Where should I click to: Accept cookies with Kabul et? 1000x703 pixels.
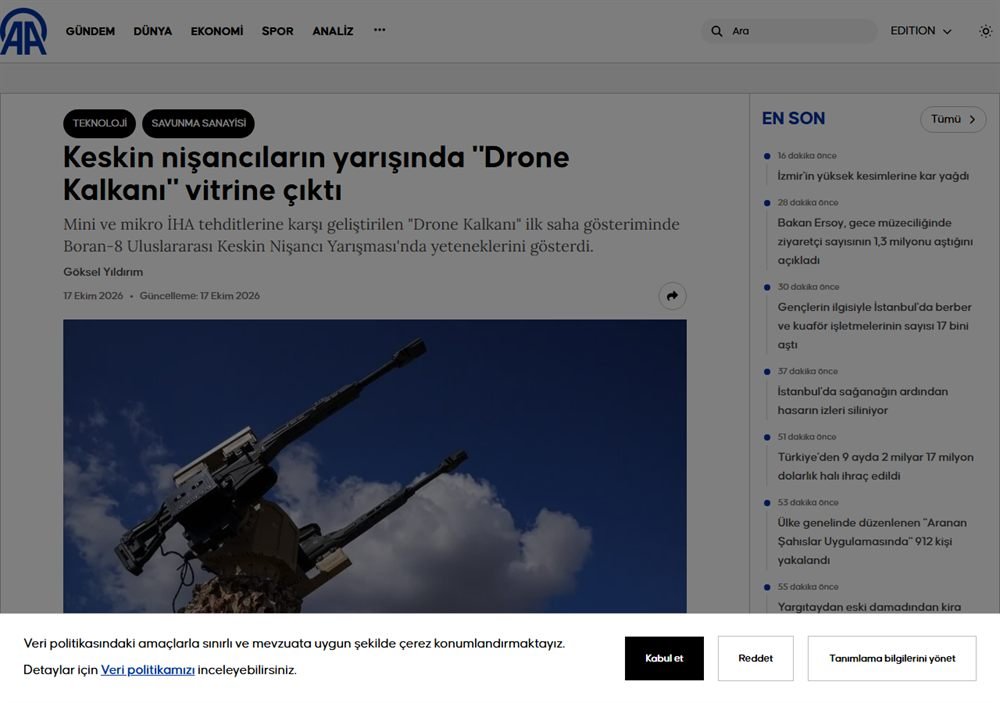(664, 658)
